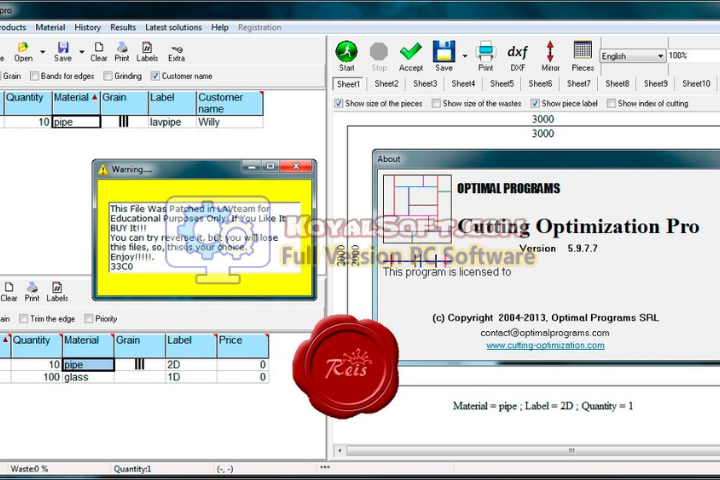Switch to the Sheet9 tab
The image size is (720, 480).
pos(656,84)
